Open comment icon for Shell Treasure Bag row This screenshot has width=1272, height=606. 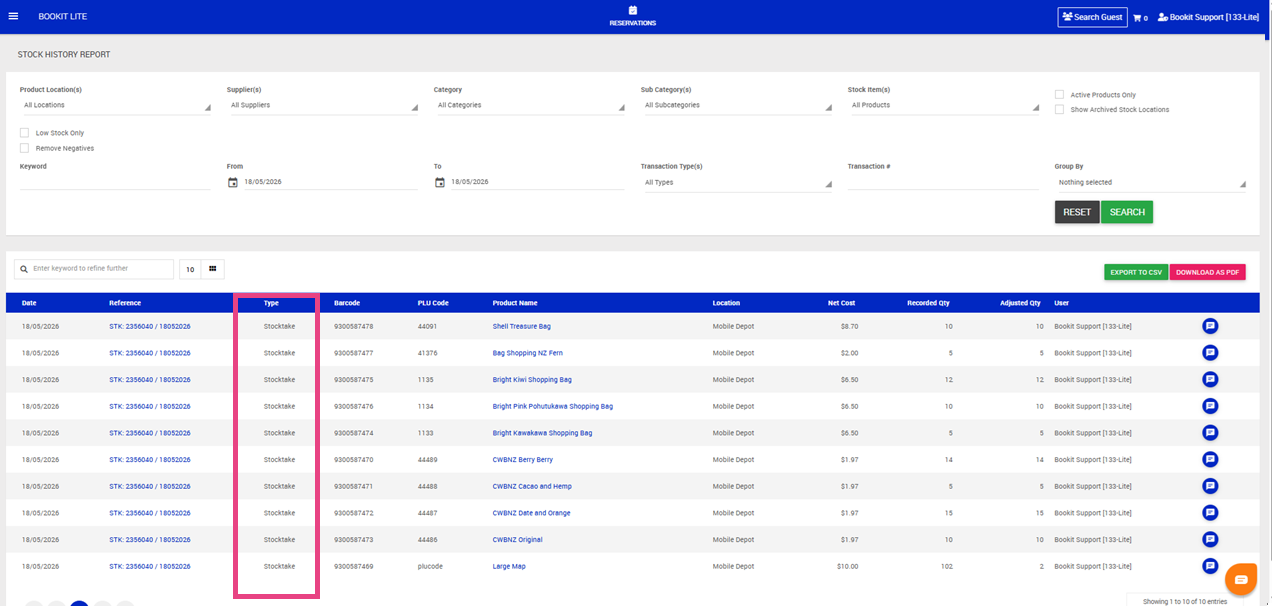[1210, 326]
